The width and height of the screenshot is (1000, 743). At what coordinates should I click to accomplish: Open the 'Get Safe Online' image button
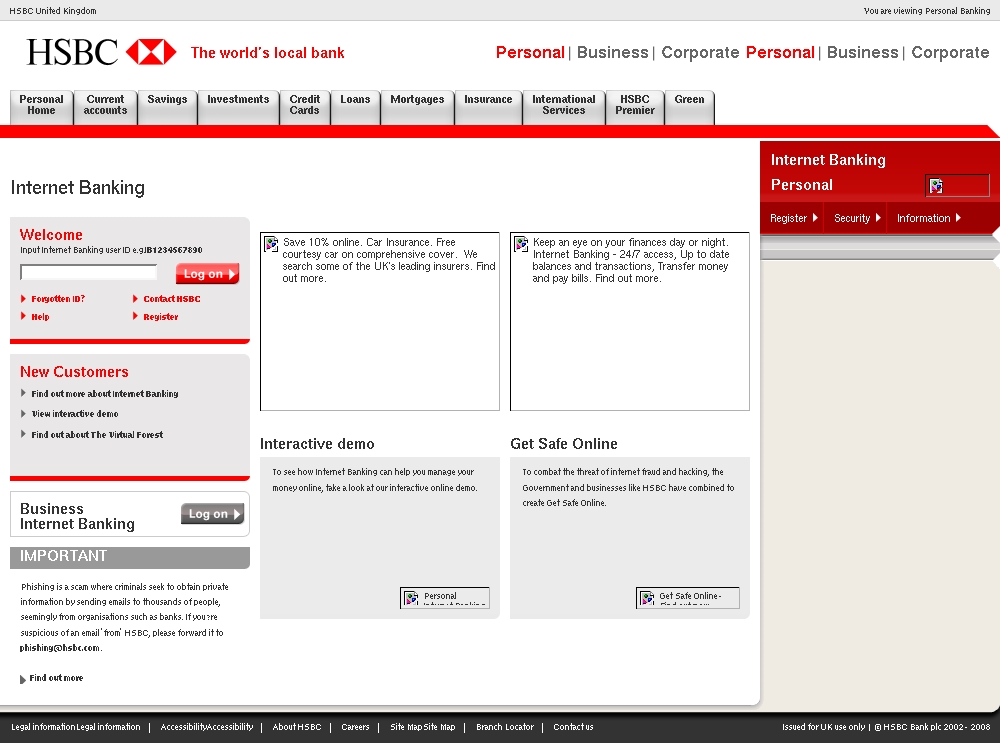coord(688,598)
